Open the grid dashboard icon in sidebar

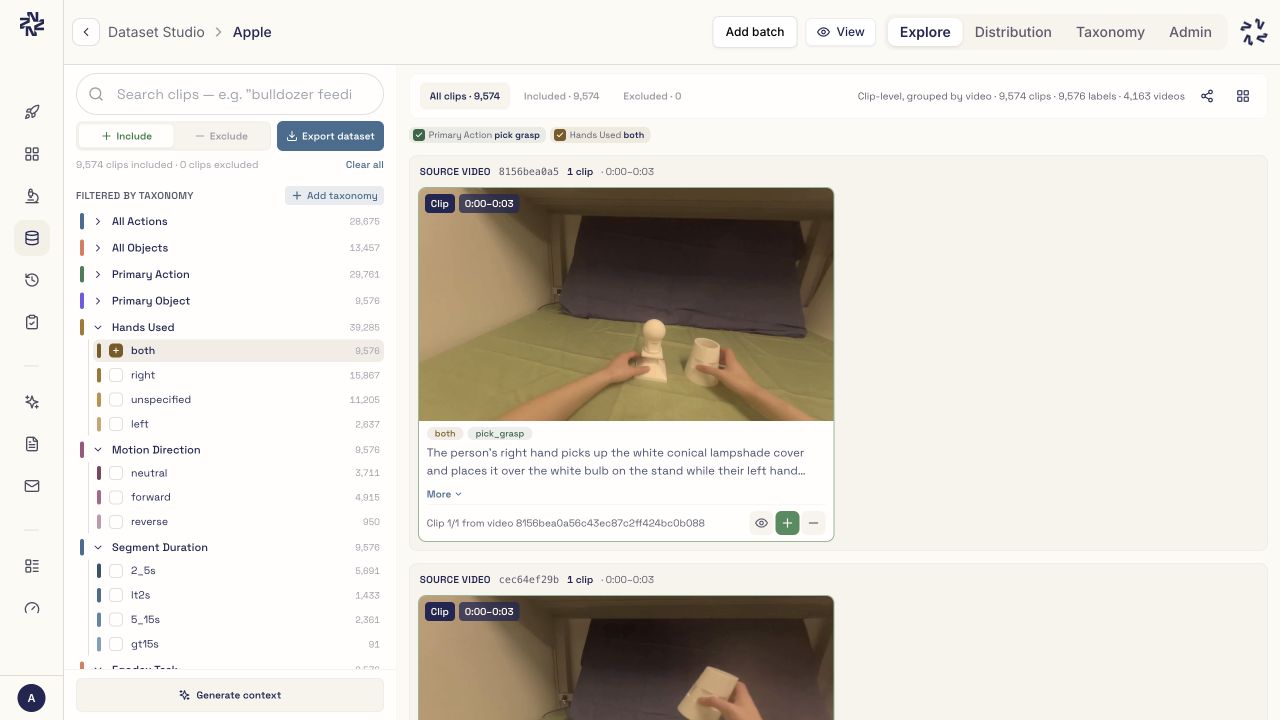point(32,154)
